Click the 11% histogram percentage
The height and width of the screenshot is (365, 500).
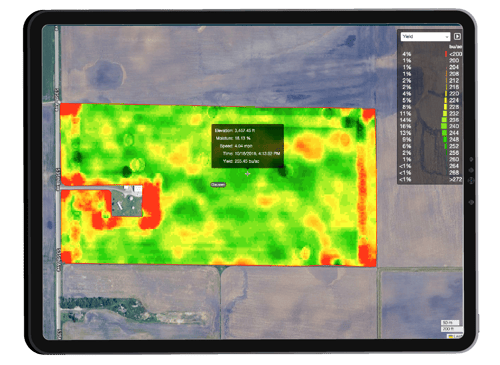pos(405,113)
